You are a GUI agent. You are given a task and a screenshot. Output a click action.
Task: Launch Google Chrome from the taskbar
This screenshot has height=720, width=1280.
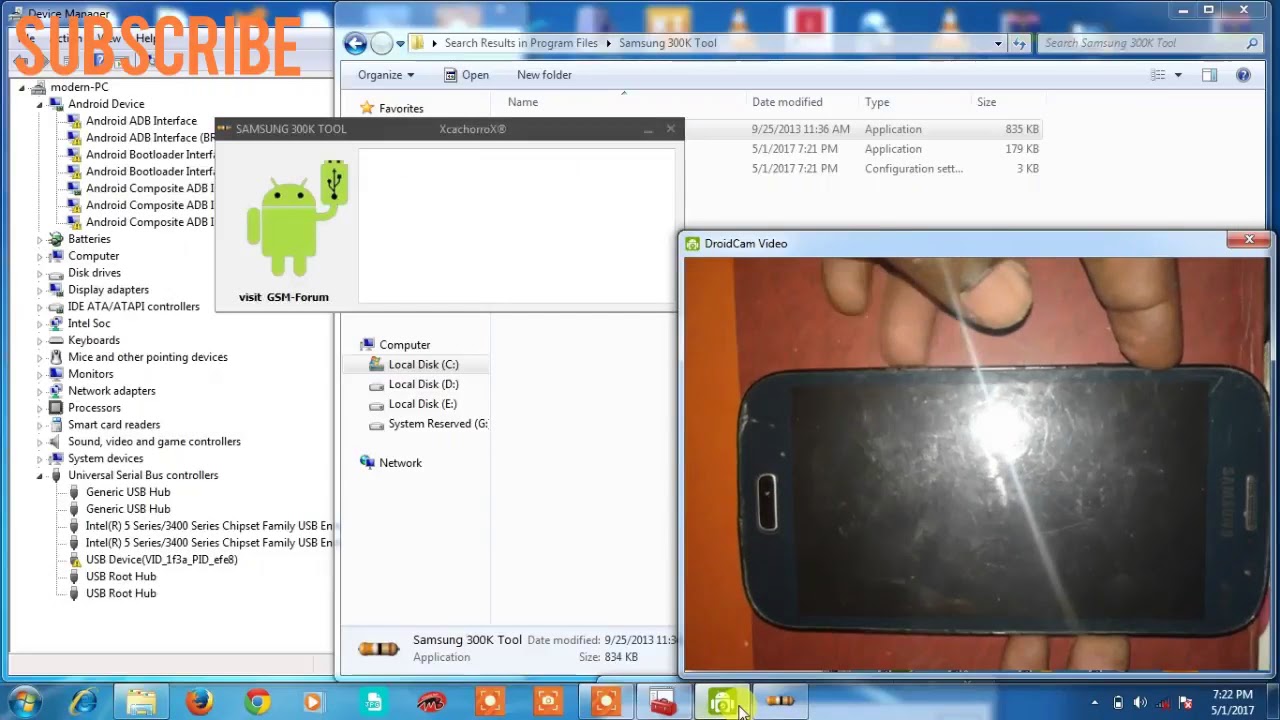(257, 702)
